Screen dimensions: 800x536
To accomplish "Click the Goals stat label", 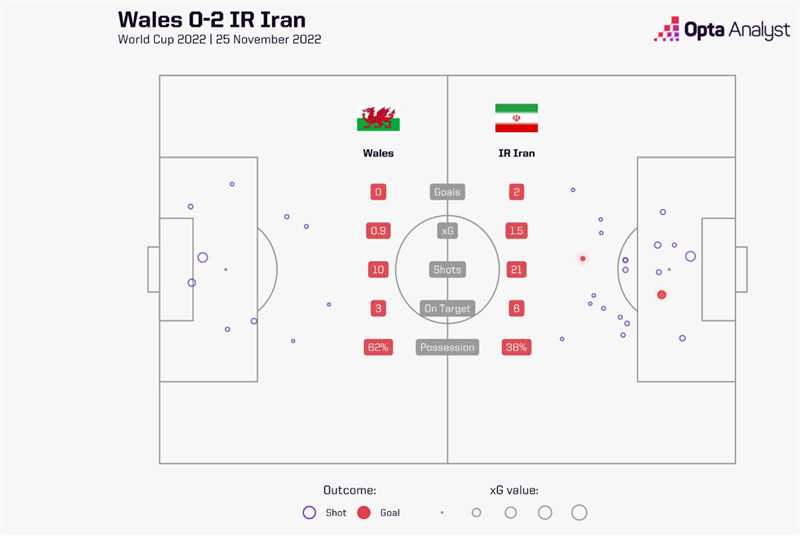I will tap(447, 192).
